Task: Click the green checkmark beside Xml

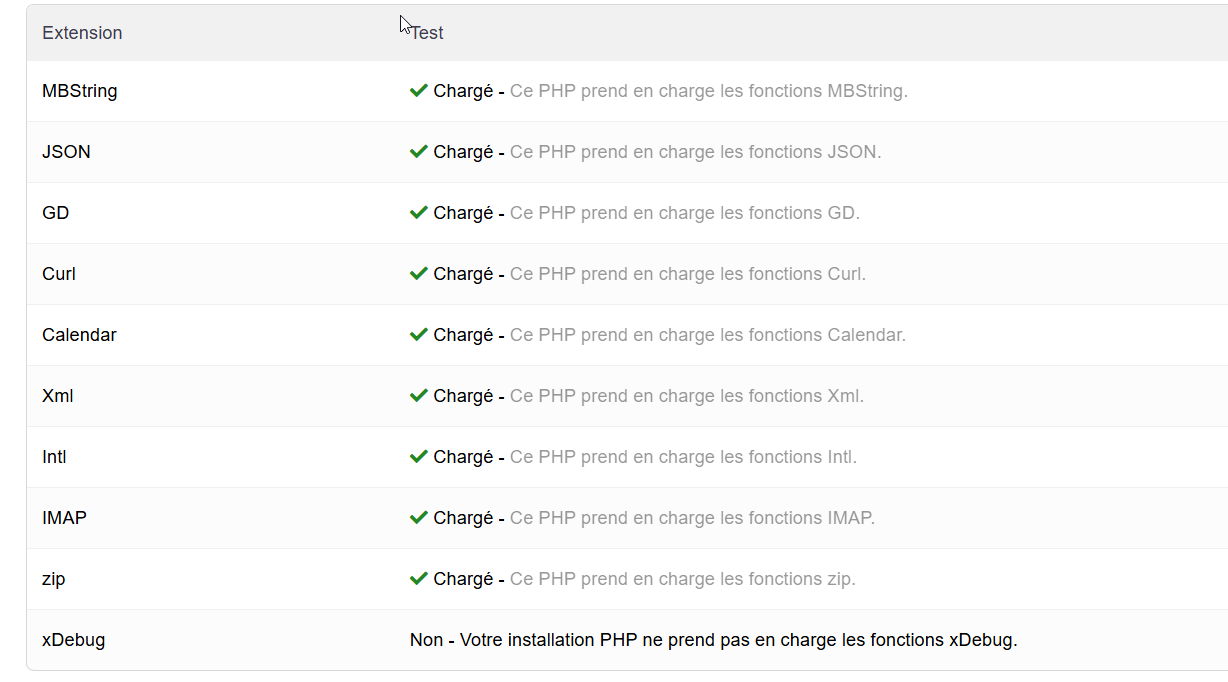Action: pyautogui.click(x=419, y=396)
